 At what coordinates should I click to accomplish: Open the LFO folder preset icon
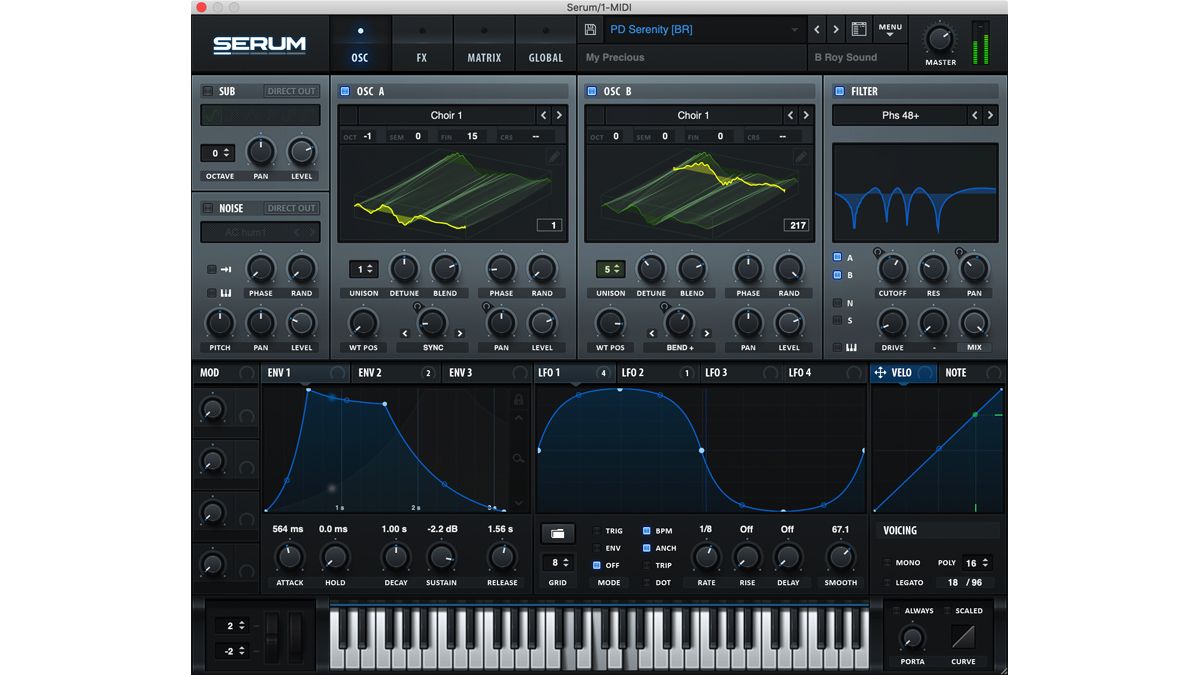pos(557,533)
